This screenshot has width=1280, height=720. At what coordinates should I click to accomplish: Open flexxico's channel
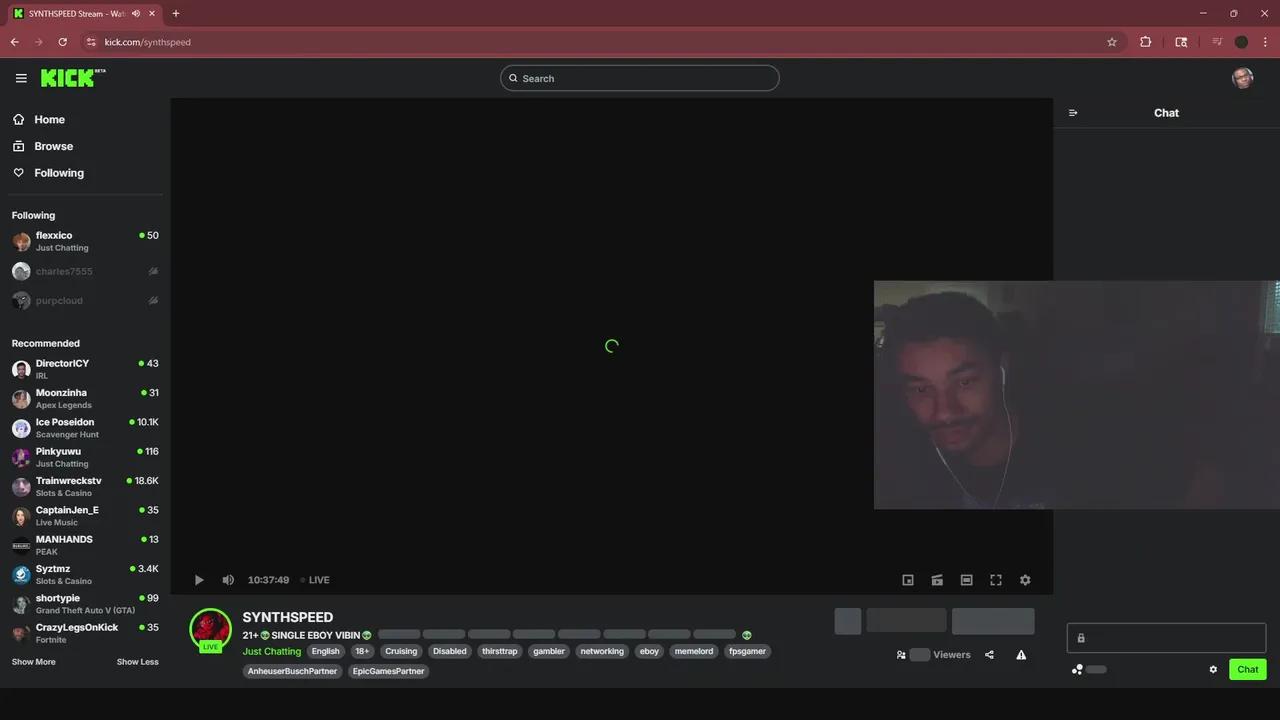[86, 241]
